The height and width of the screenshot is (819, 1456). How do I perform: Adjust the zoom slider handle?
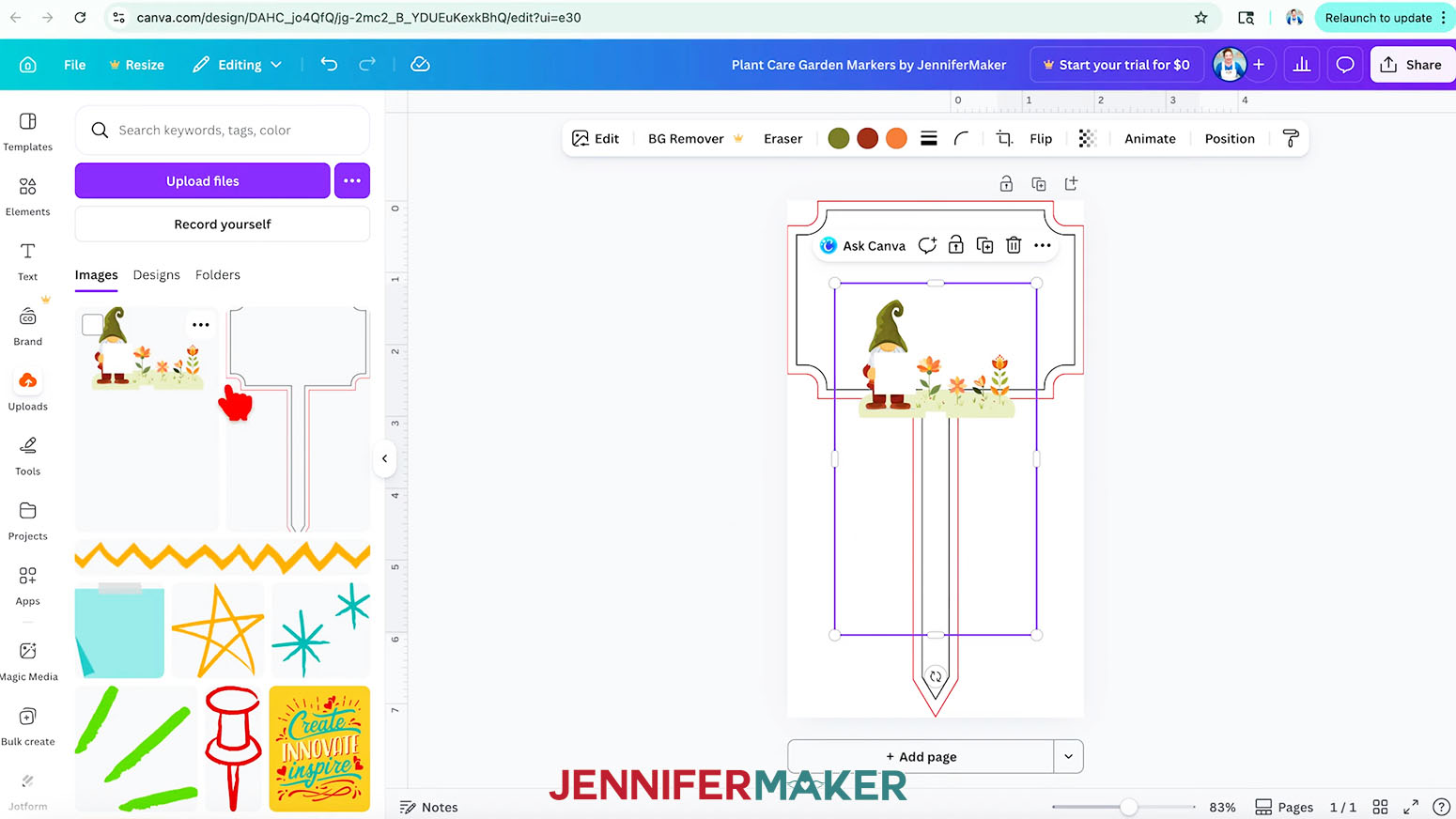point(1129,807)
